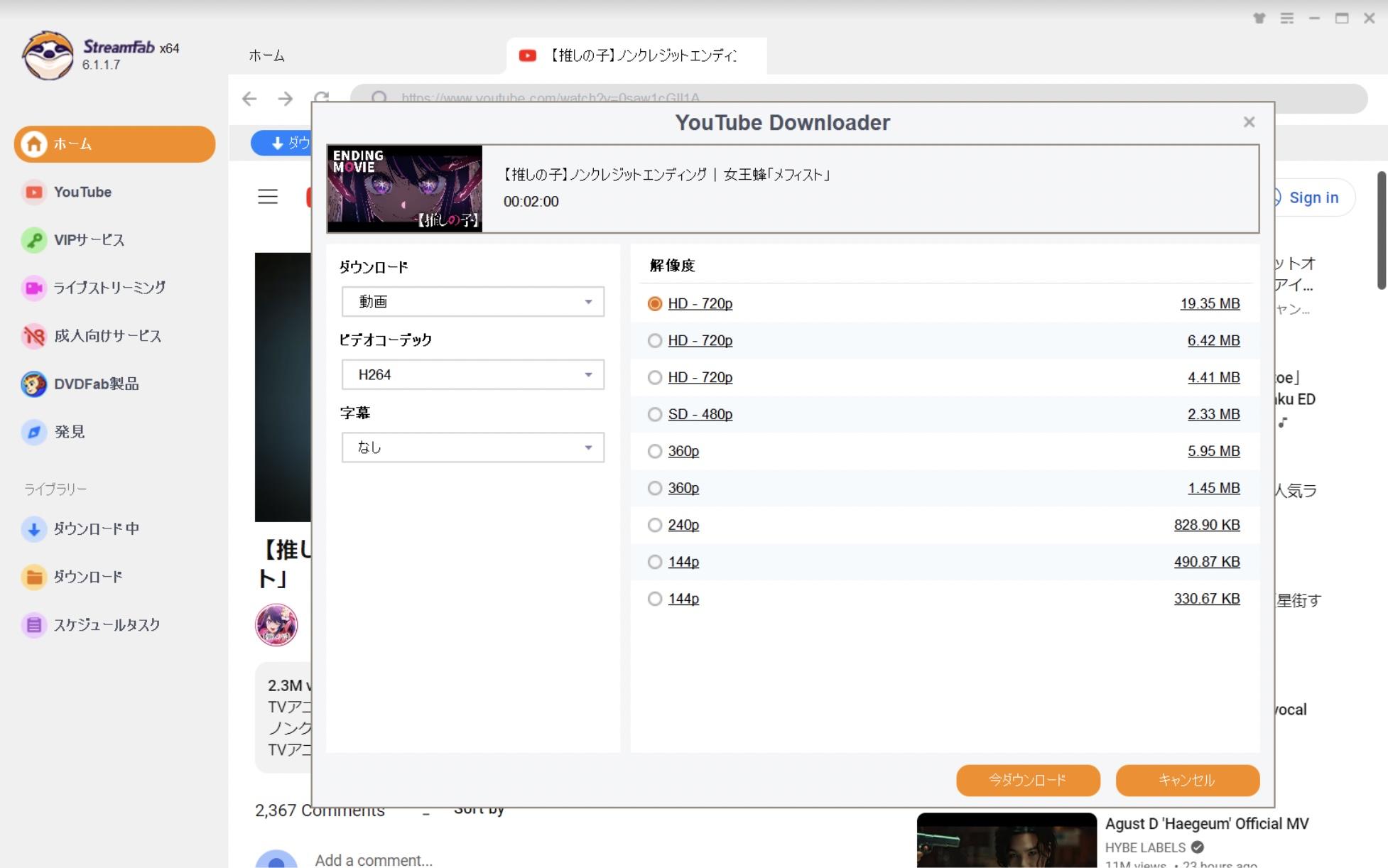The height and width of the screenshot is (868, 1388).
Task: Open ライブストリーミング in the sidebar
Action: [94, 288]
